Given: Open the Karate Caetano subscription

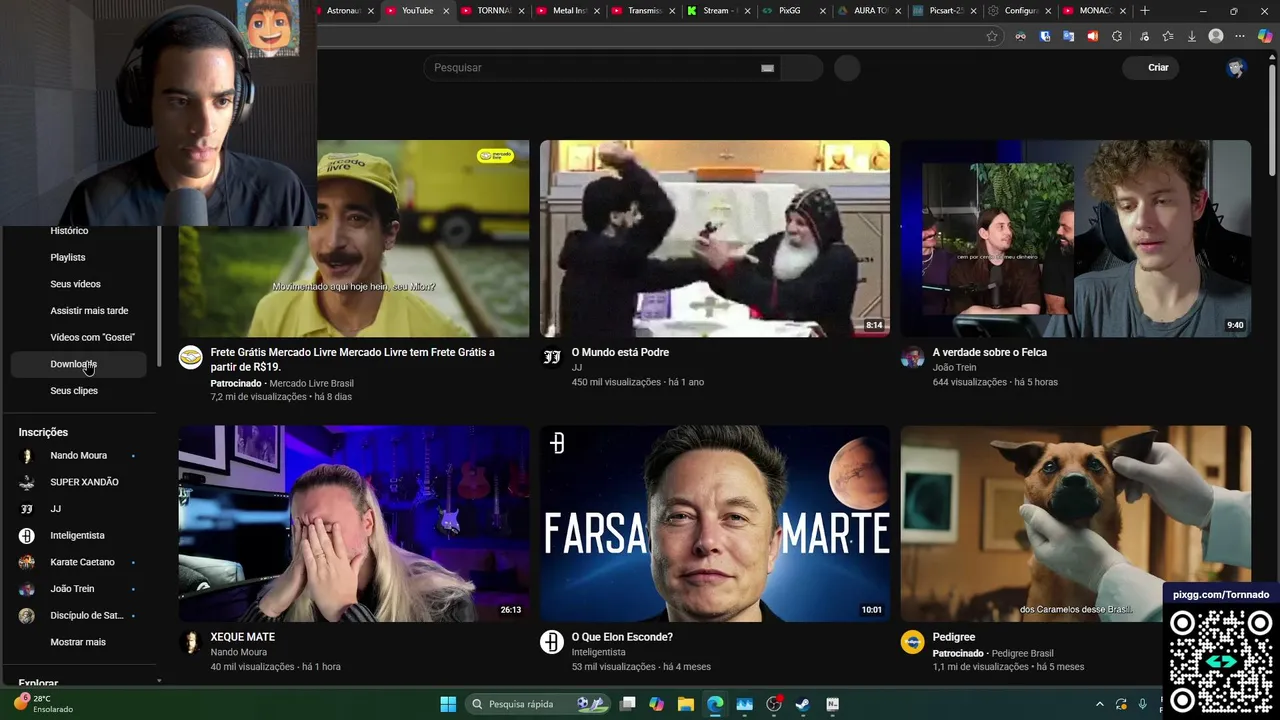Looking at the screenshot, I should 79,562.
